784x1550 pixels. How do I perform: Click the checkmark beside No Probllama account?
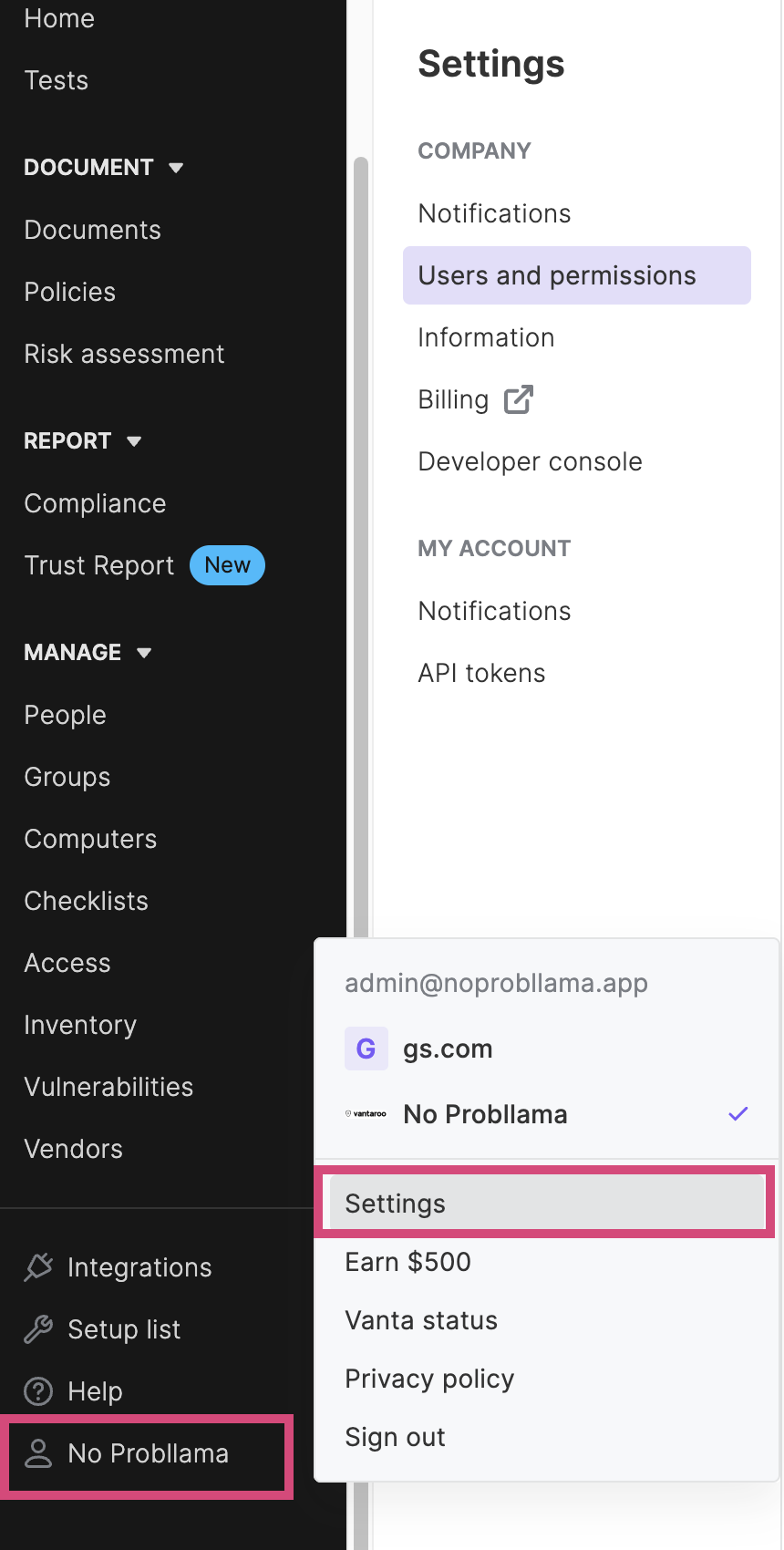coord(738,1113)
